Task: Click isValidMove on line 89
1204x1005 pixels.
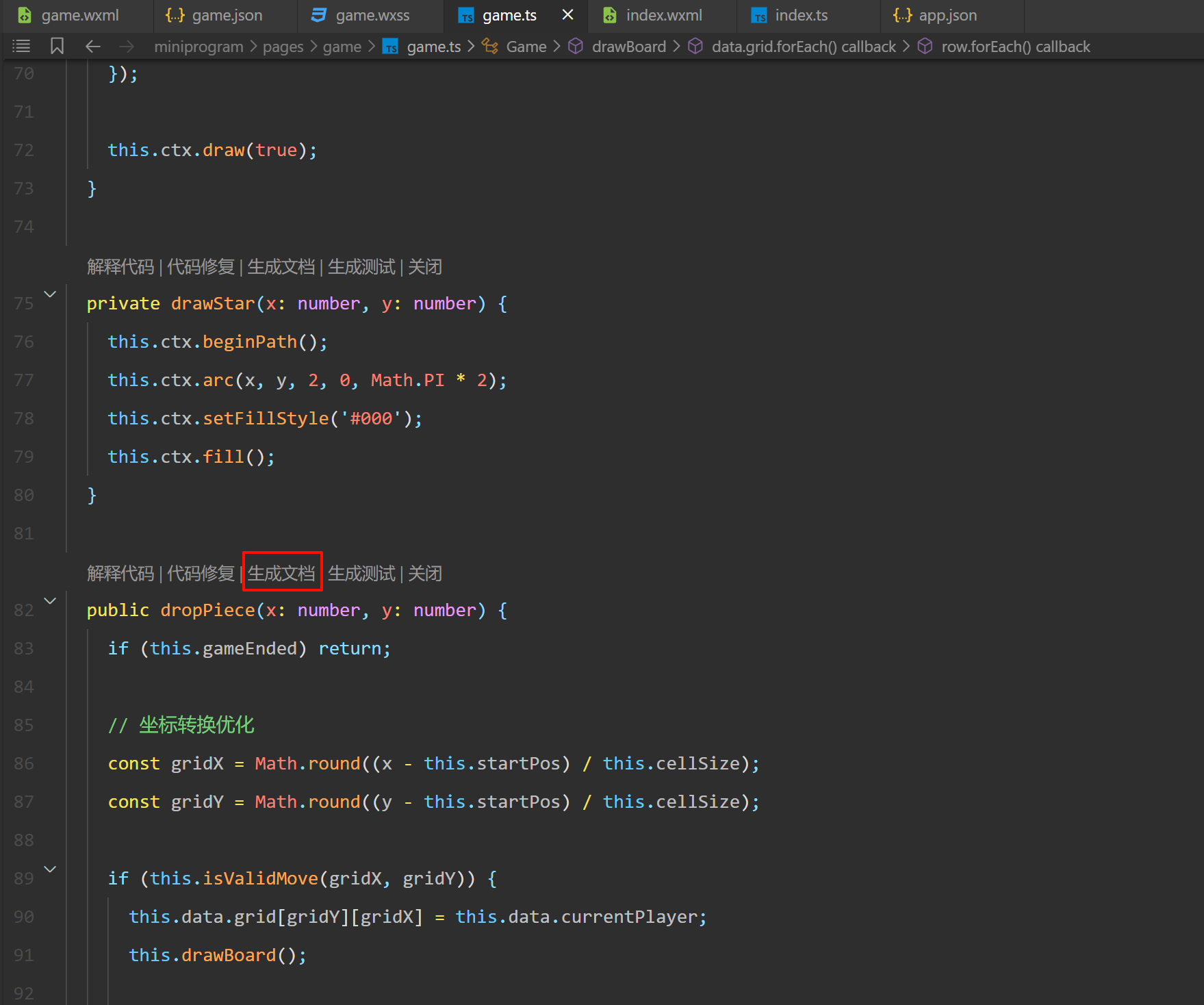Action: 260,878
